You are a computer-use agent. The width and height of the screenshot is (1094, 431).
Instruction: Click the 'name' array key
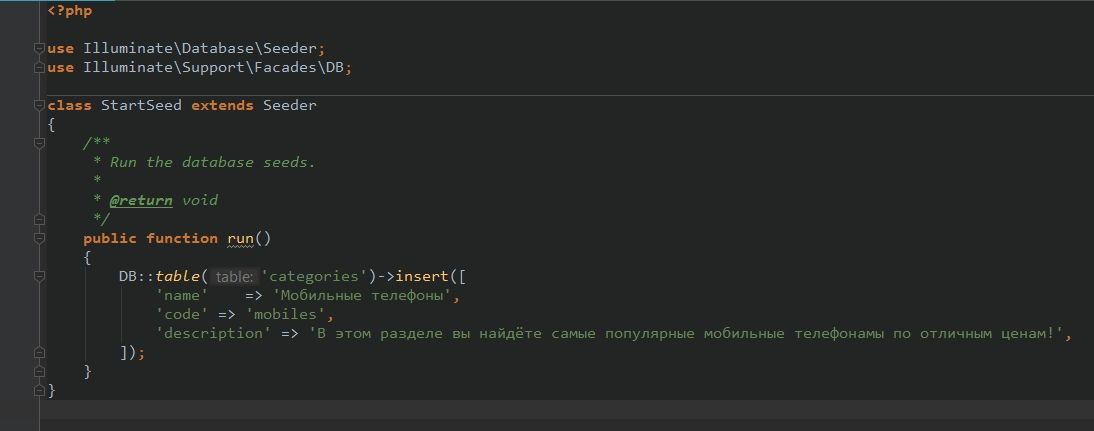click(182, 296)
